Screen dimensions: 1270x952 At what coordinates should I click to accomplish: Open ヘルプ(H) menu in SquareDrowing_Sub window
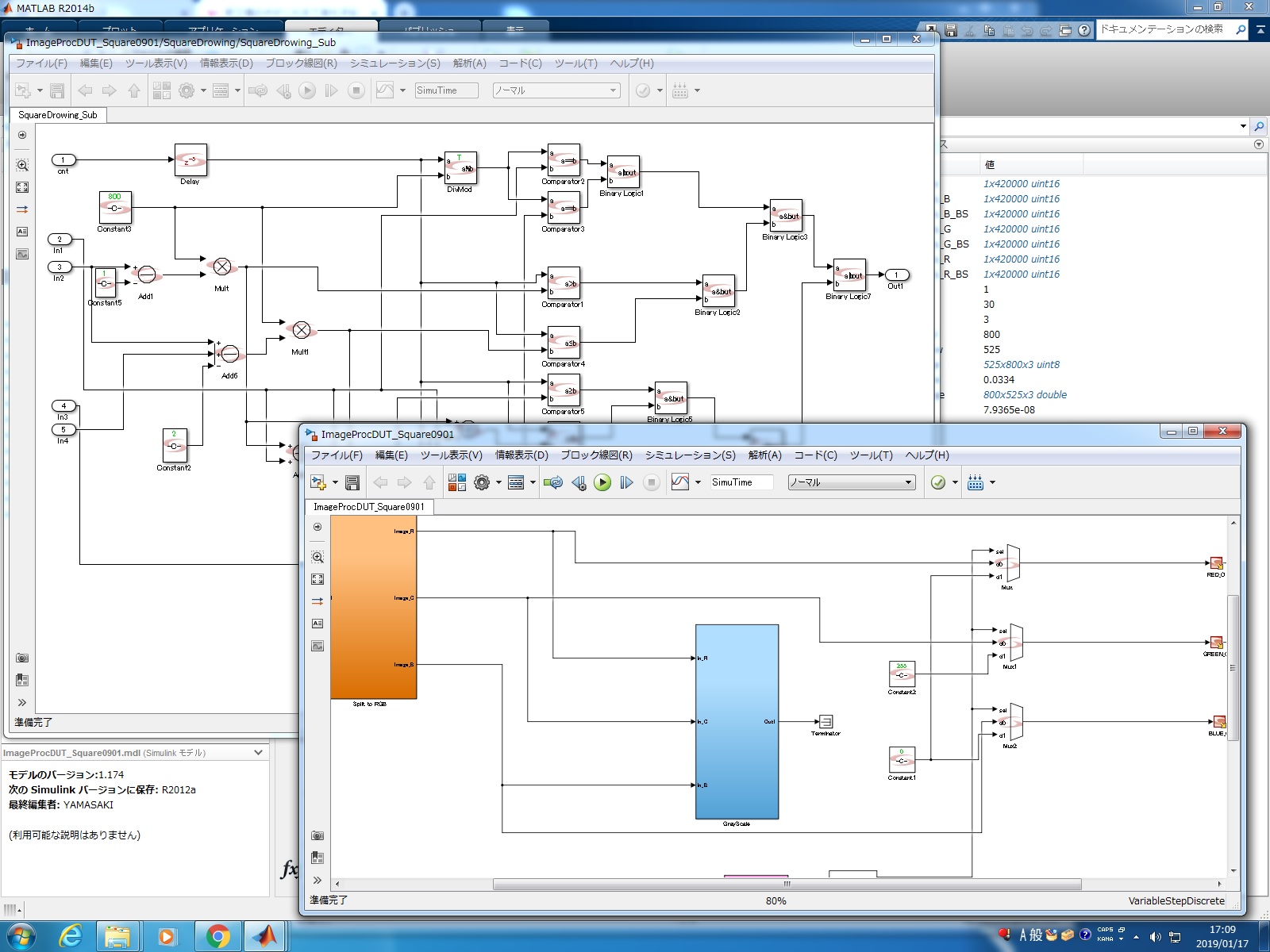(x=632, y=63)
